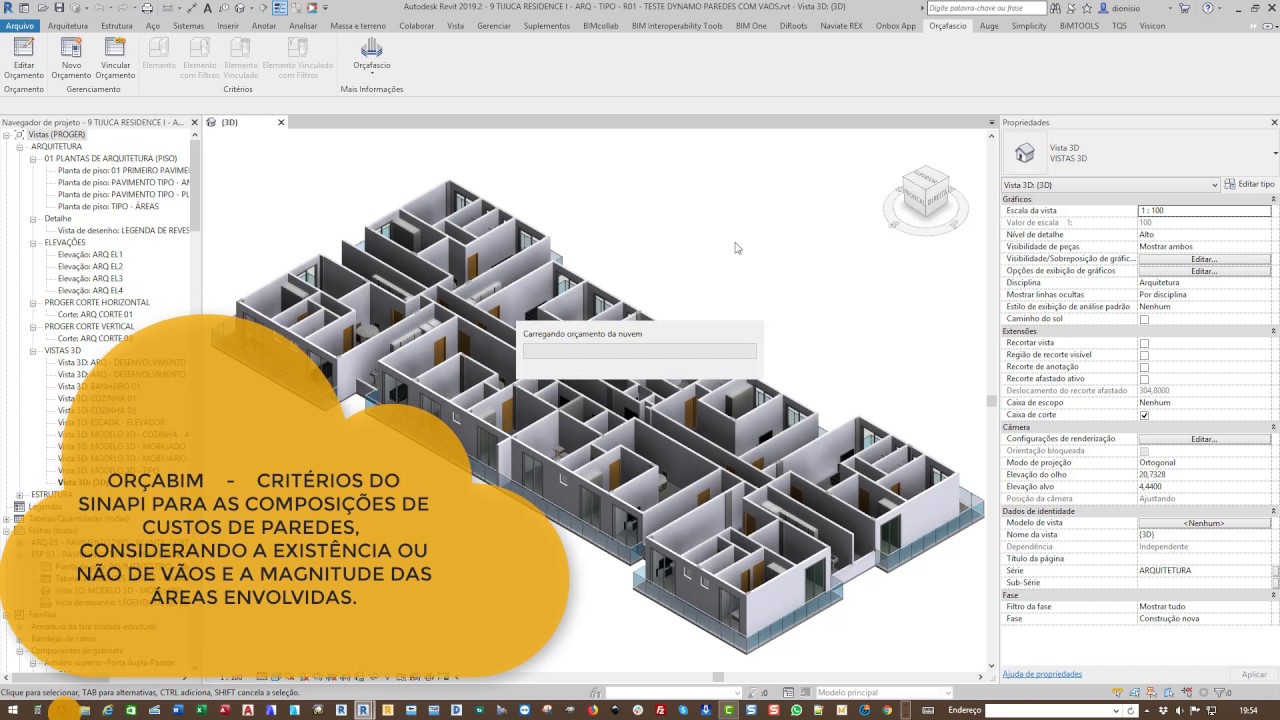Select the Orçafascio ribbon tab

click(947, 26)
